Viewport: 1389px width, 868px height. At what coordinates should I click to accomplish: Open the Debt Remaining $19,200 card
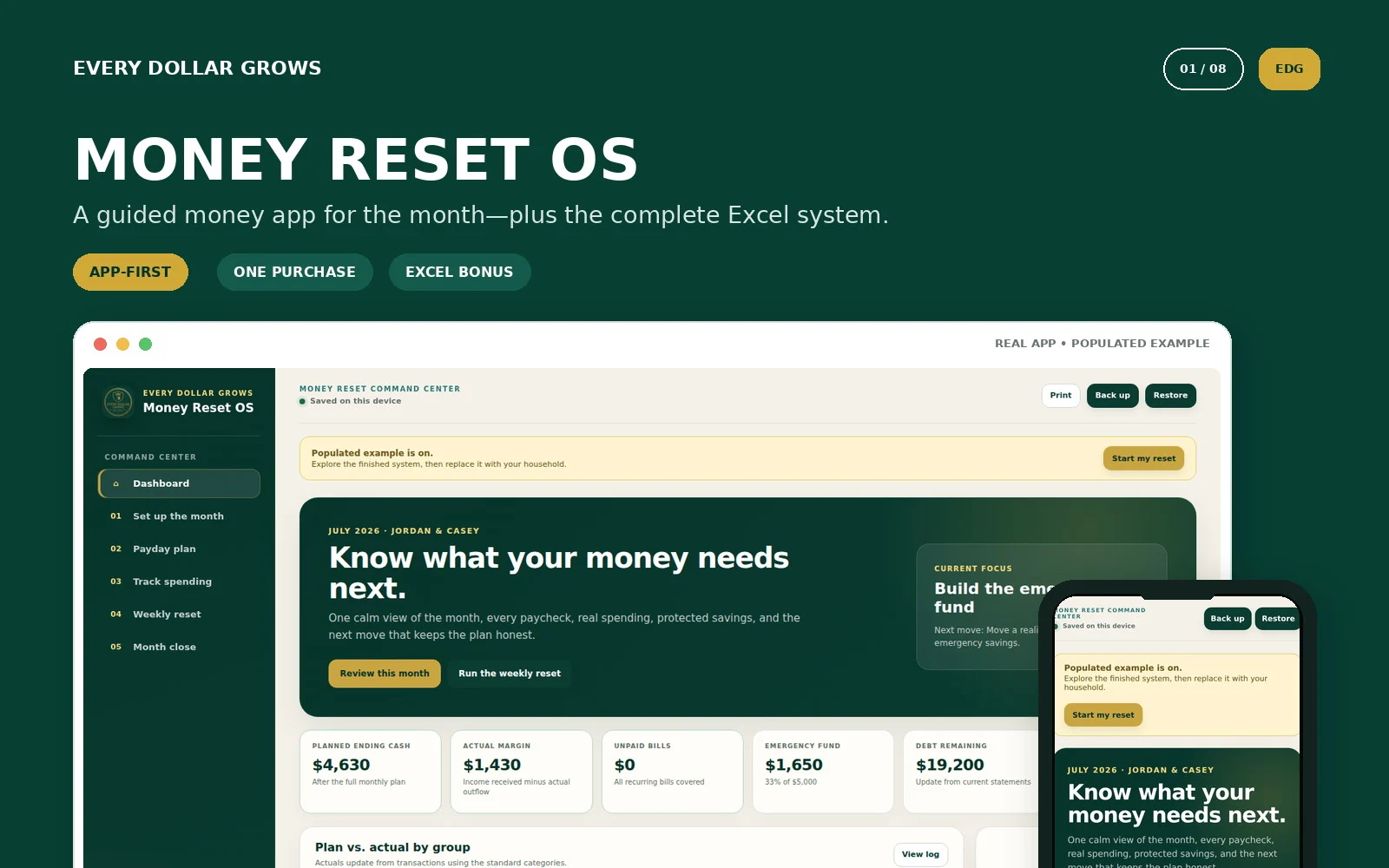pos(971,772)
